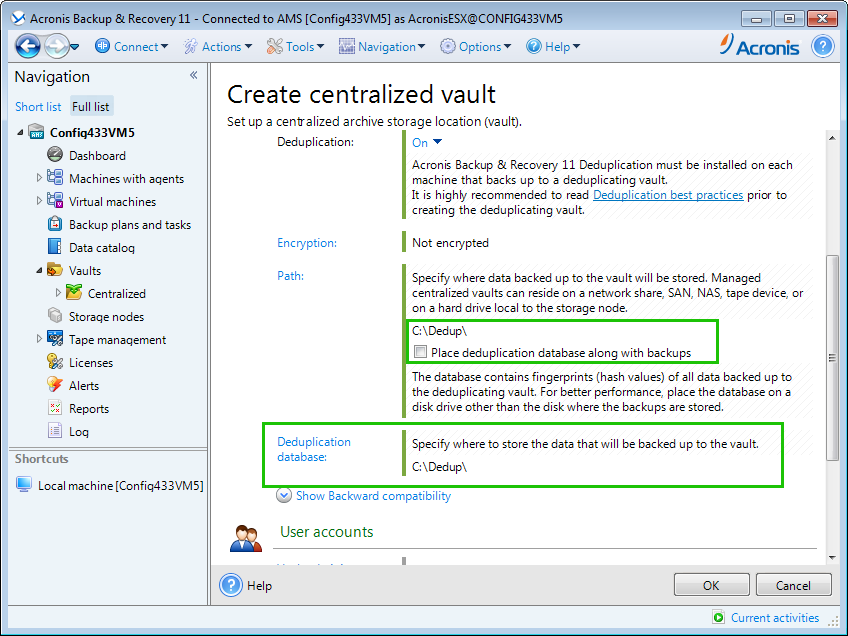Open the Actions menu
This screenshot has width=848, height=636.
click(x=217, y=47)
